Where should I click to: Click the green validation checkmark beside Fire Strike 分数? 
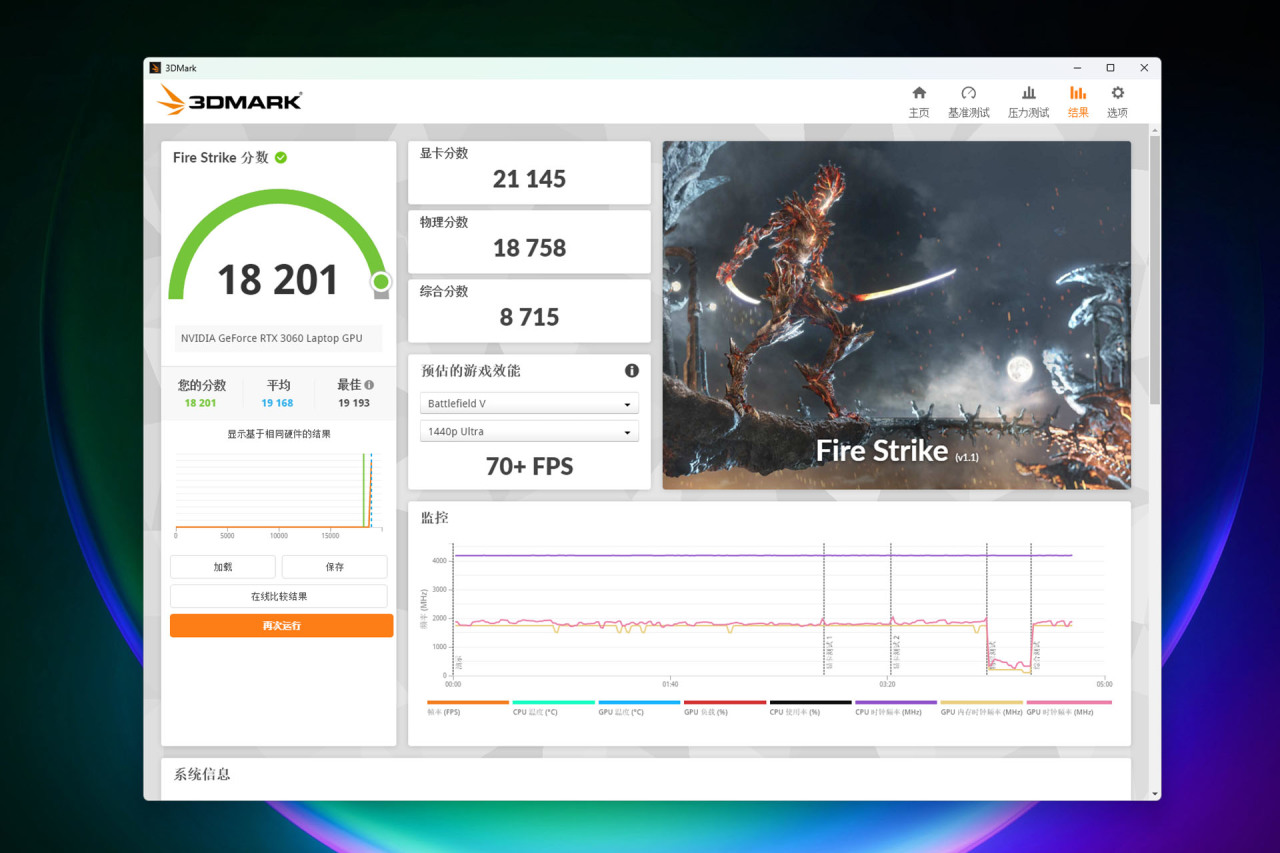coord(281,157)
